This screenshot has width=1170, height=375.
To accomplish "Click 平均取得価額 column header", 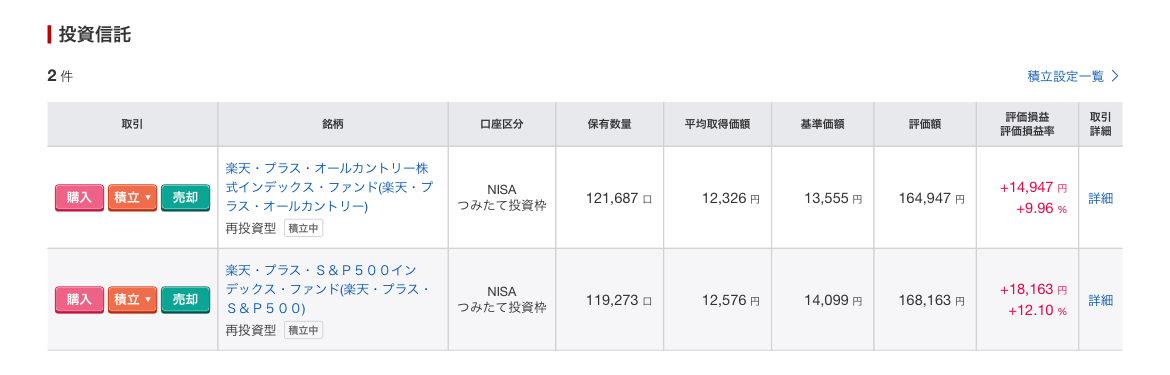I will click(x=718, y=125).
